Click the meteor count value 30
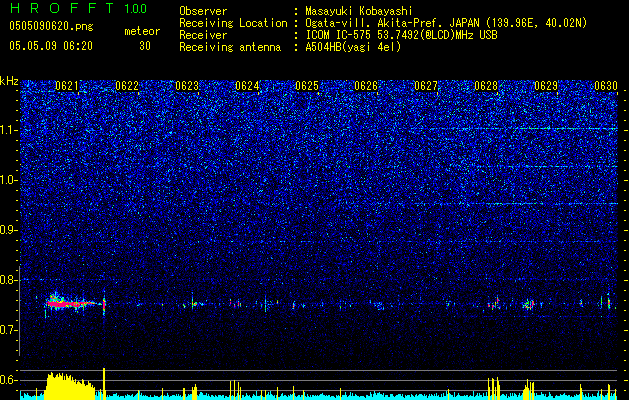The height and width of the screenshot is (400, 629). pos(145,46)
